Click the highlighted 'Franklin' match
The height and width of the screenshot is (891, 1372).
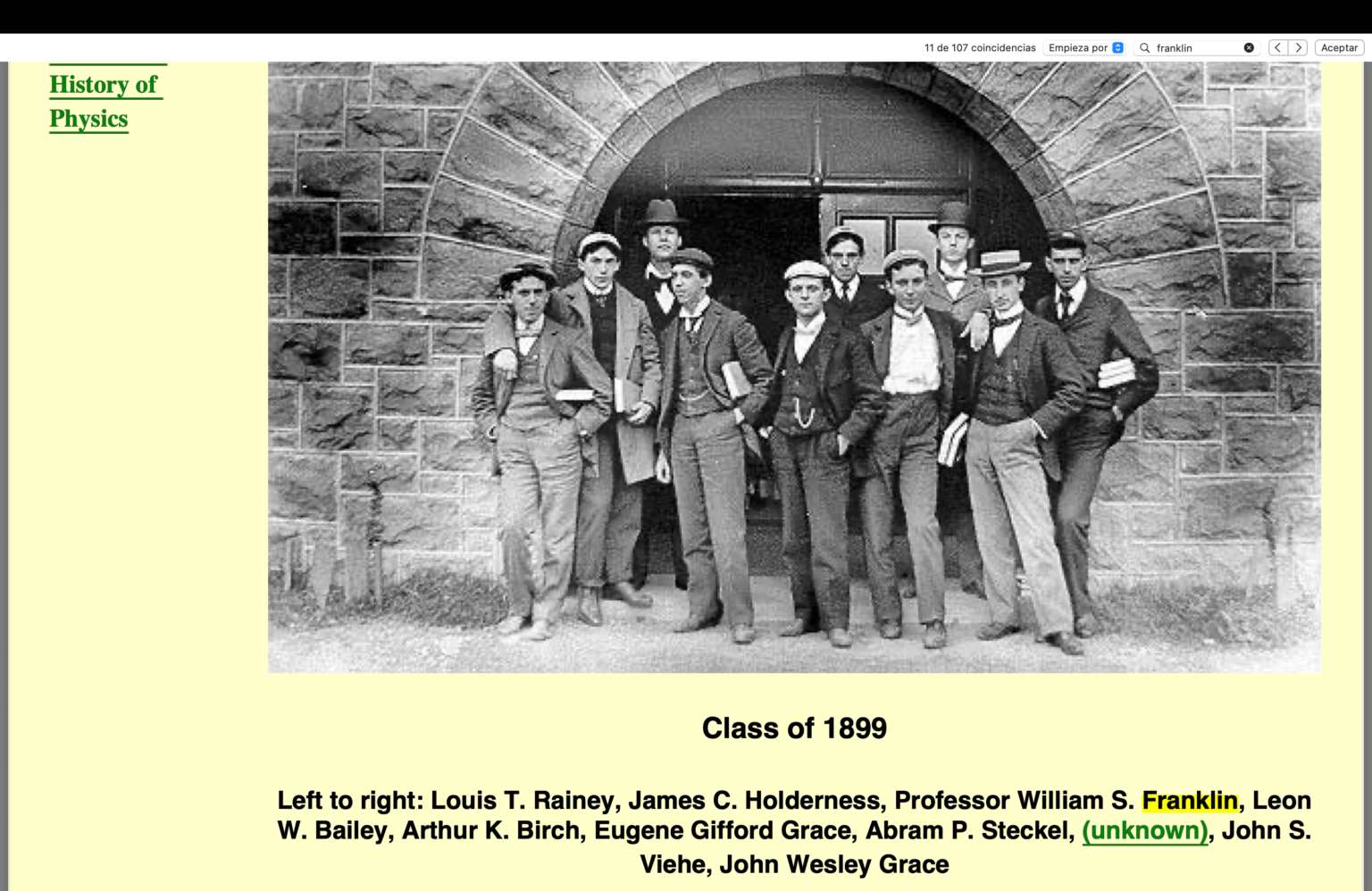click(1189, 801)
